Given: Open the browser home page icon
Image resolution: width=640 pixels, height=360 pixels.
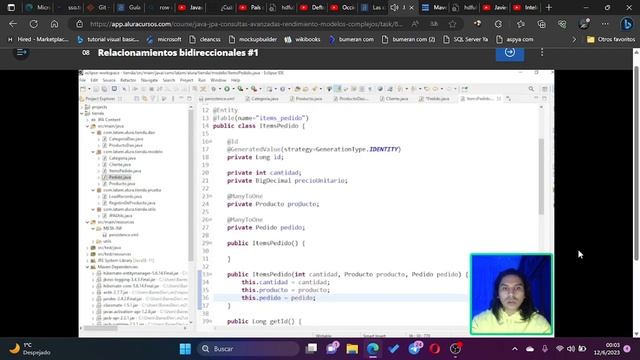Looking at the screenshot, I should click(x=54, y=24).
